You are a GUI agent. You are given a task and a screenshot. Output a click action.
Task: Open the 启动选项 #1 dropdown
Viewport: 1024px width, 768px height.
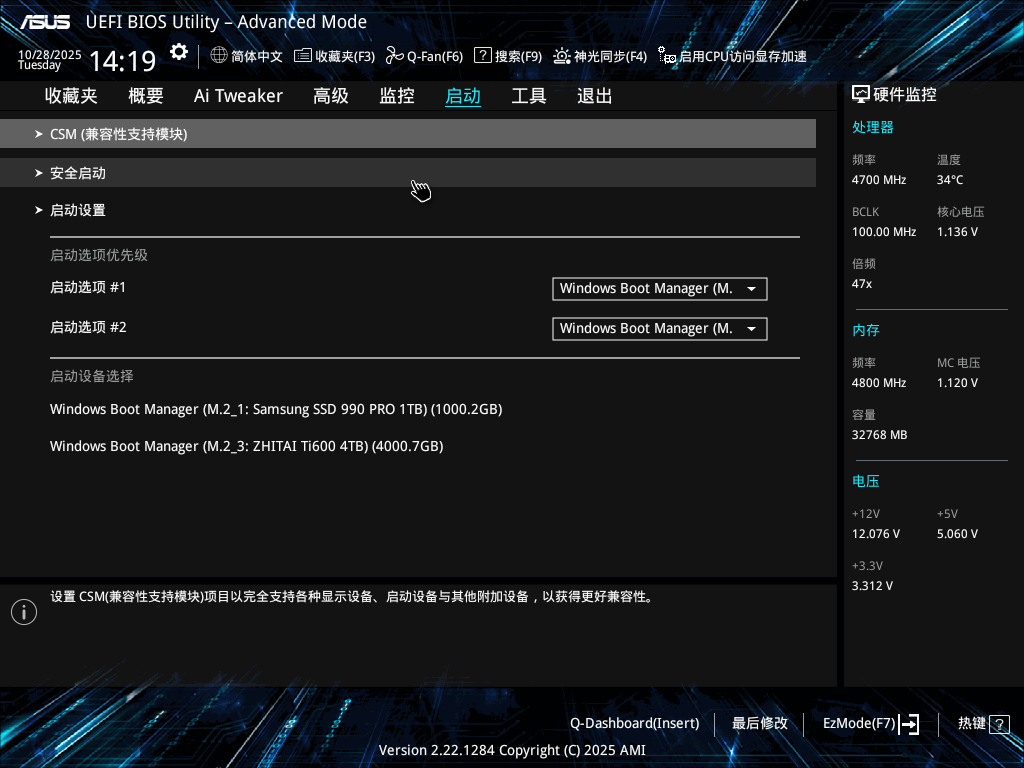tap(659, 288)
